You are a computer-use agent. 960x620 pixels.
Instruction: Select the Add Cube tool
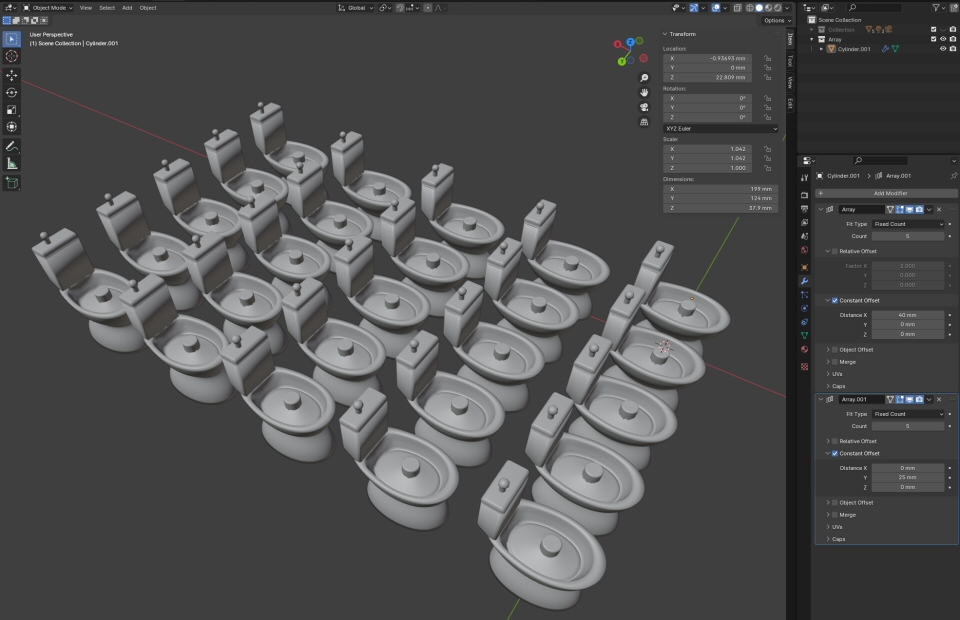pyautogui.click(x=12, y=183)
